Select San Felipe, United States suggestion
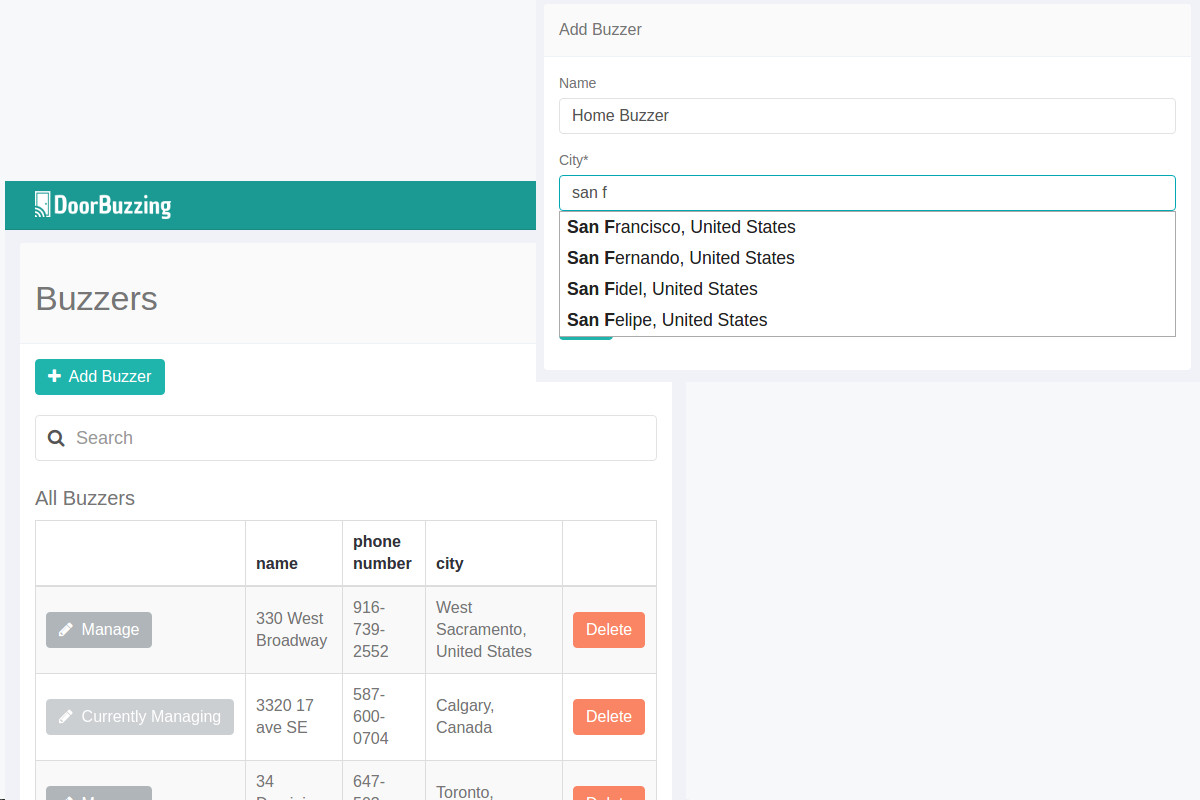Image resolution: width=1200 pixels, height=800 pixels. [x=667, y=320]
